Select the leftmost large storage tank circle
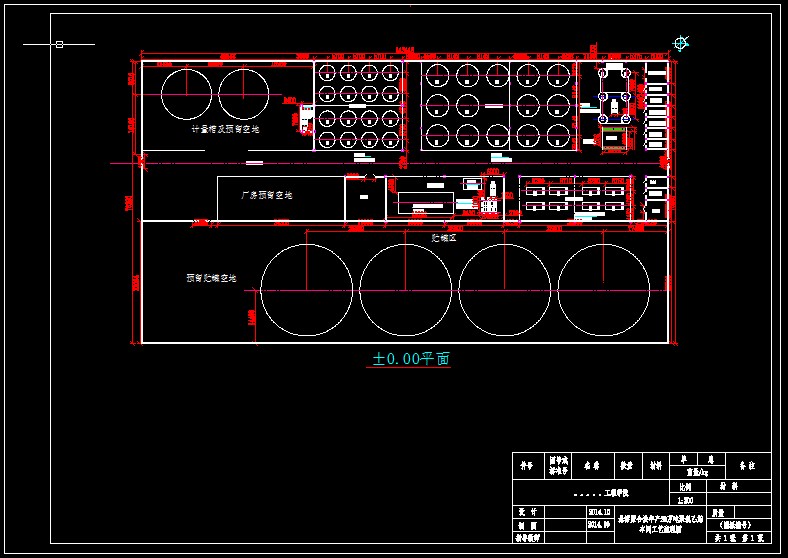 [x=306, y=288]
